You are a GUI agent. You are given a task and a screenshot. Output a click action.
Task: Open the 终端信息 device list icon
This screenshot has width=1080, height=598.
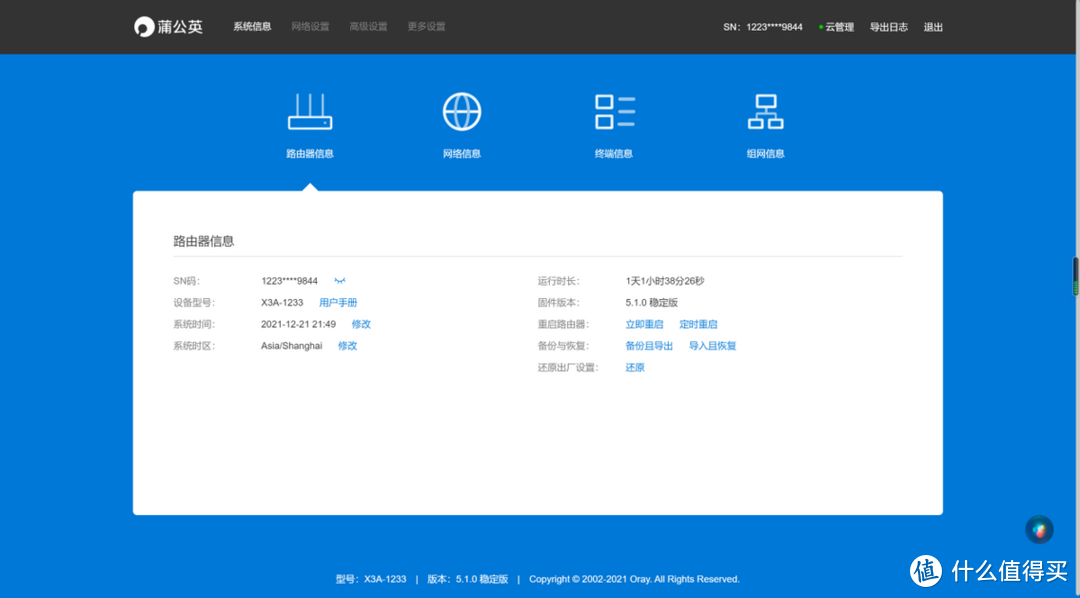pos(614,112)
